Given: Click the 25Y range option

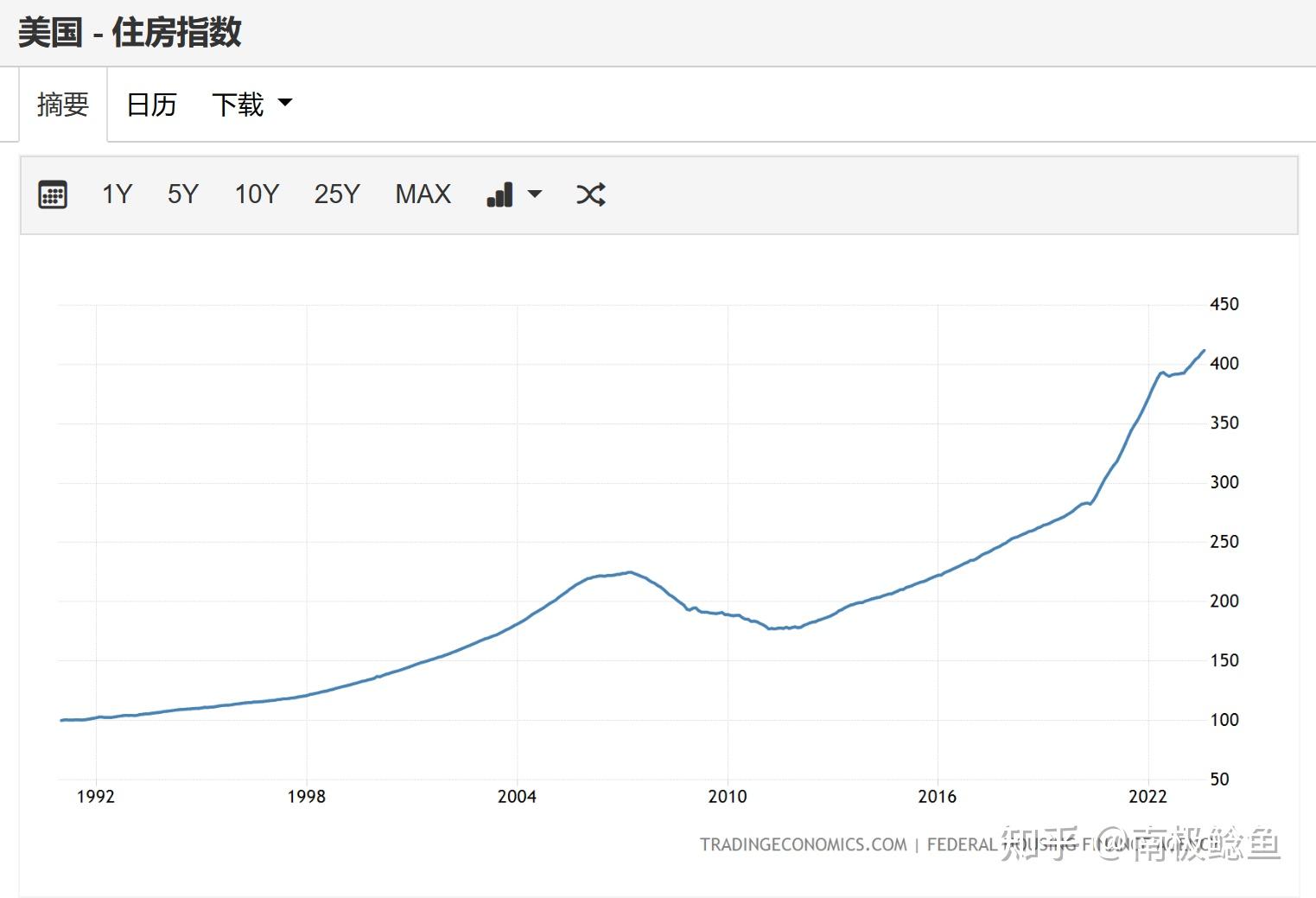Looking at the screenshot, I should 336,194.
